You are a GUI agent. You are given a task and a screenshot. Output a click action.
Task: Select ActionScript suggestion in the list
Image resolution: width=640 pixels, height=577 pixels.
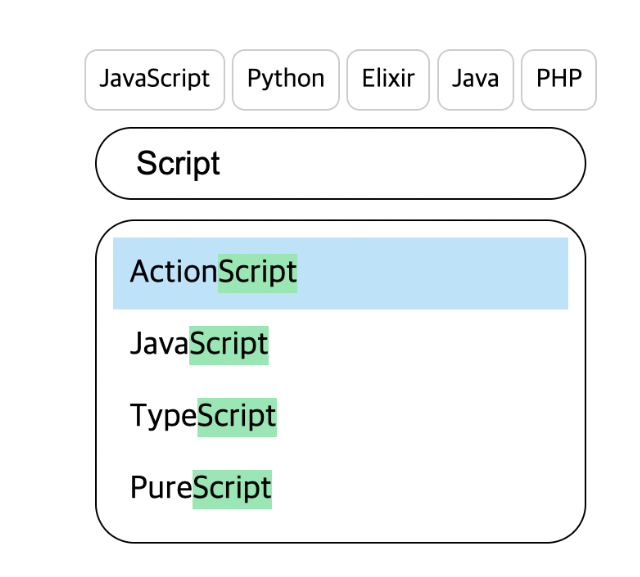[x=340, y=273]
